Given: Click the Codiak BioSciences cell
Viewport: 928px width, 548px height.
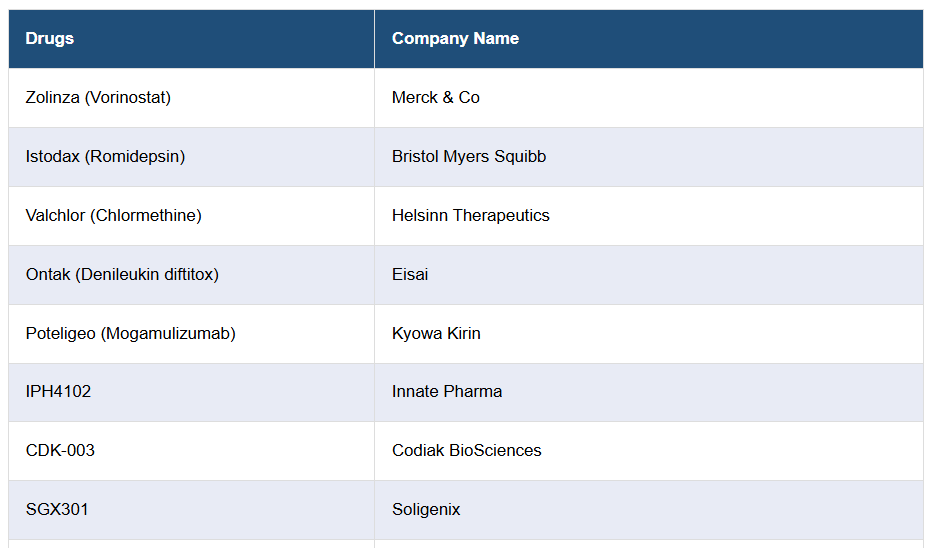Looking at the screenshot, I should (467, 451).
